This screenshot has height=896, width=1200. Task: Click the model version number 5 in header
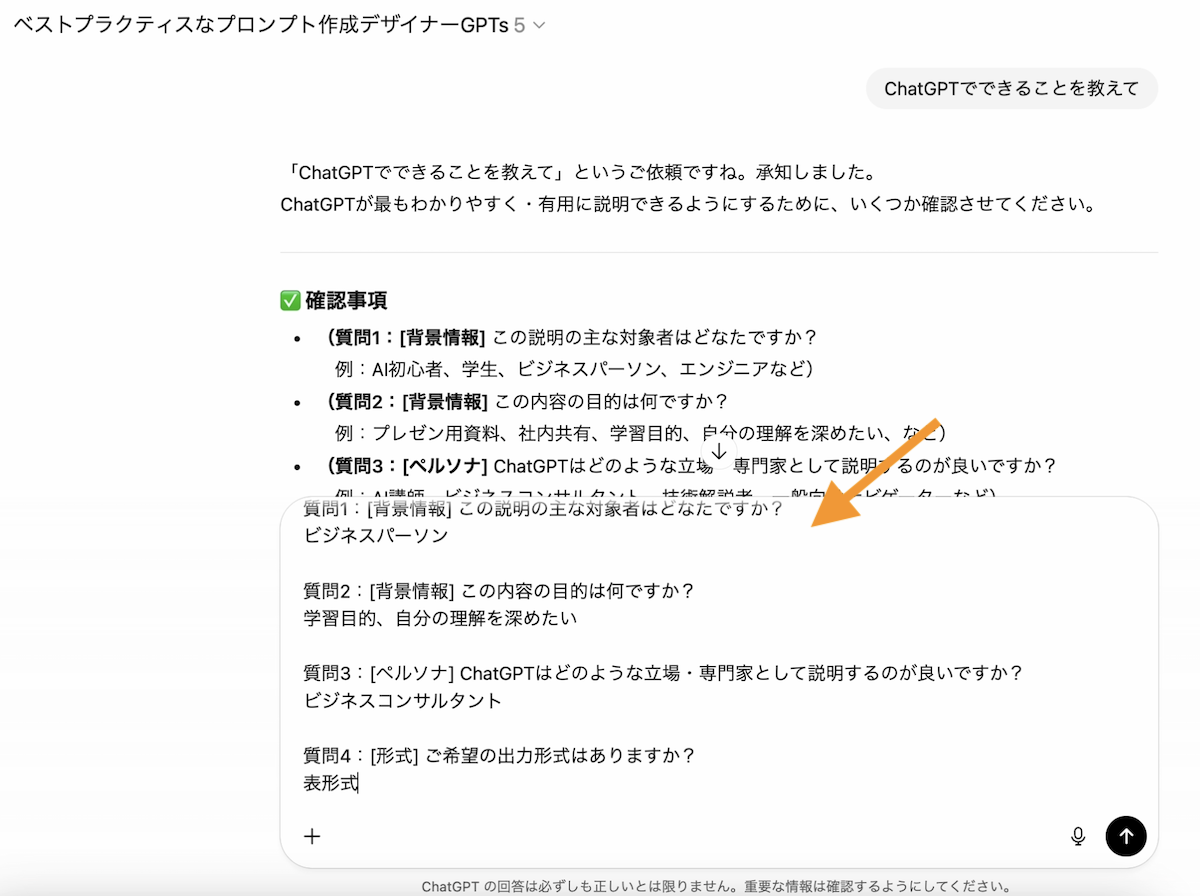(519, 26)
